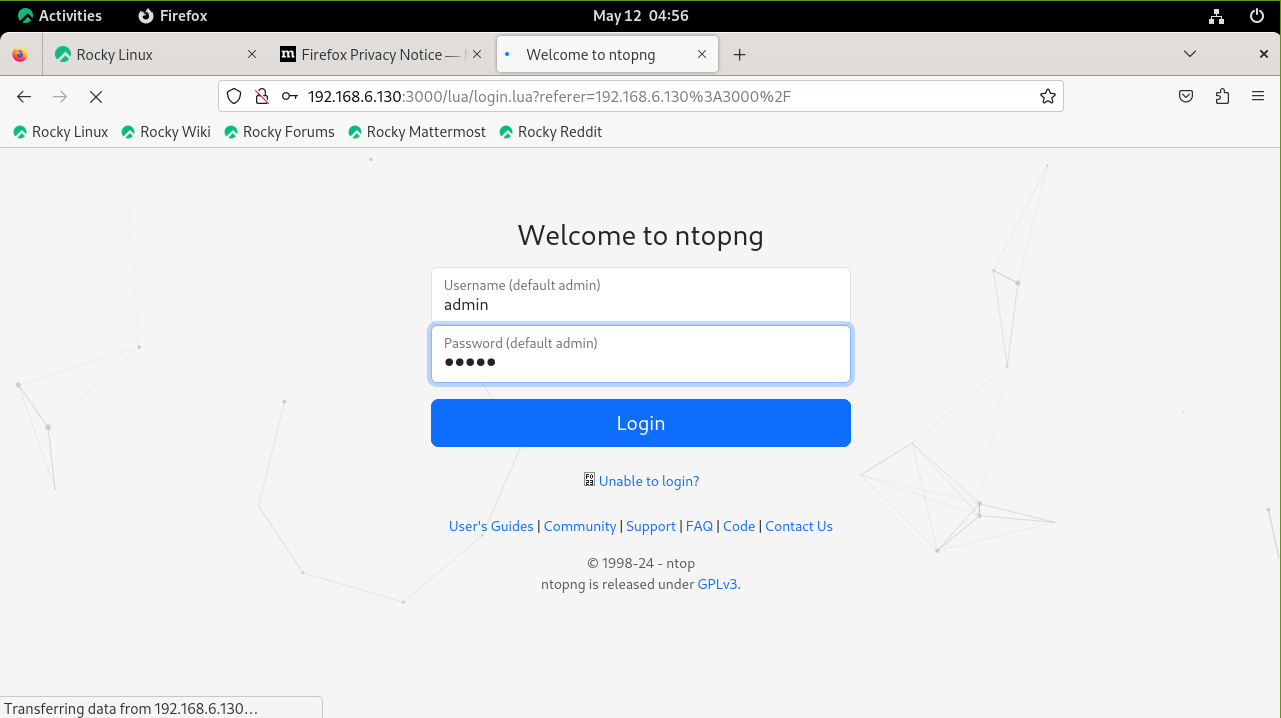The image size is (1281, 718).
Task: Click the power icon in top bar
Action: pos(1257,16)
